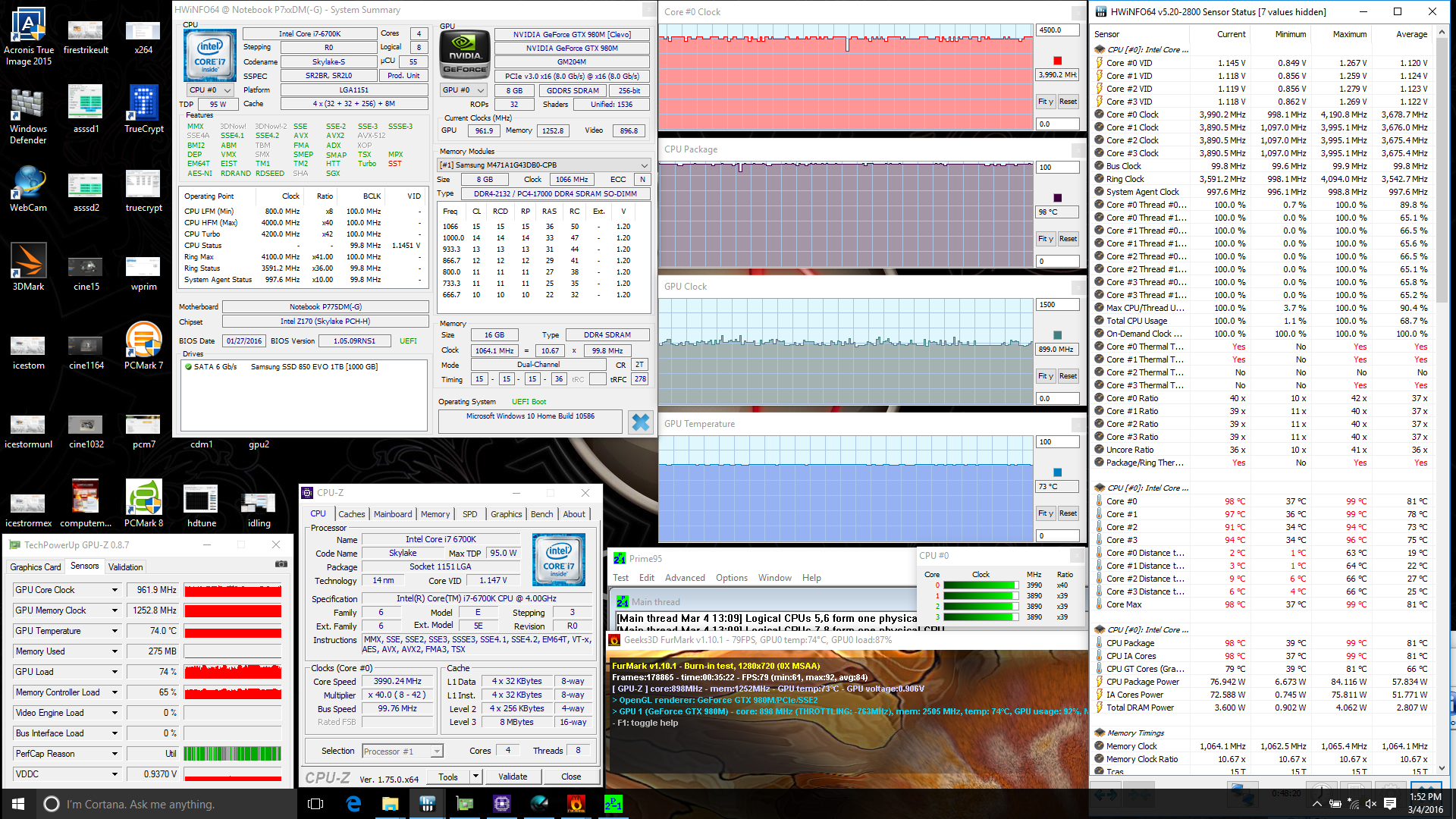
Task: Select the computem... desktop icon
Action: point(86,503)
